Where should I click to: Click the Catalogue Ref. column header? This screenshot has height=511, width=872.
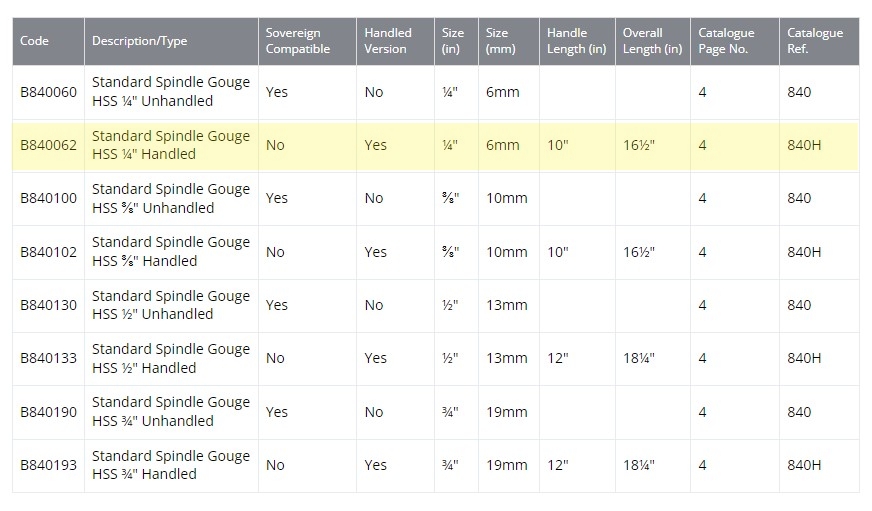click(x=814, y=41)
